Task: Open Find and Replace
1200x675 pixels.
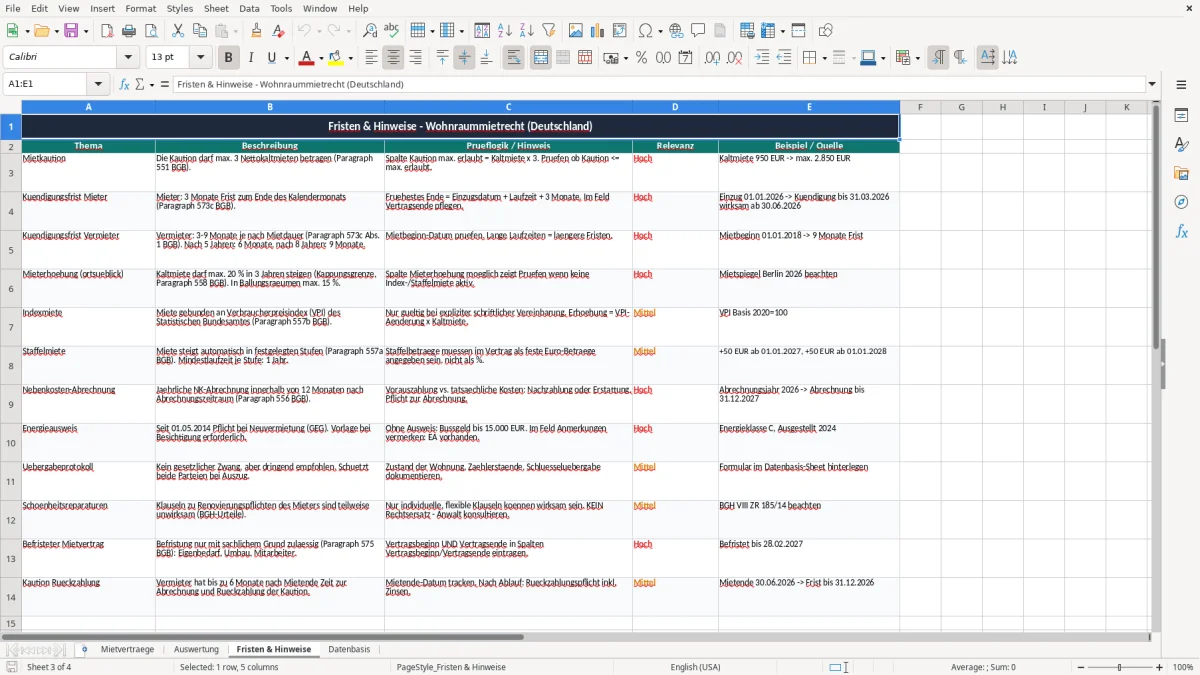Action: (370, 31)
